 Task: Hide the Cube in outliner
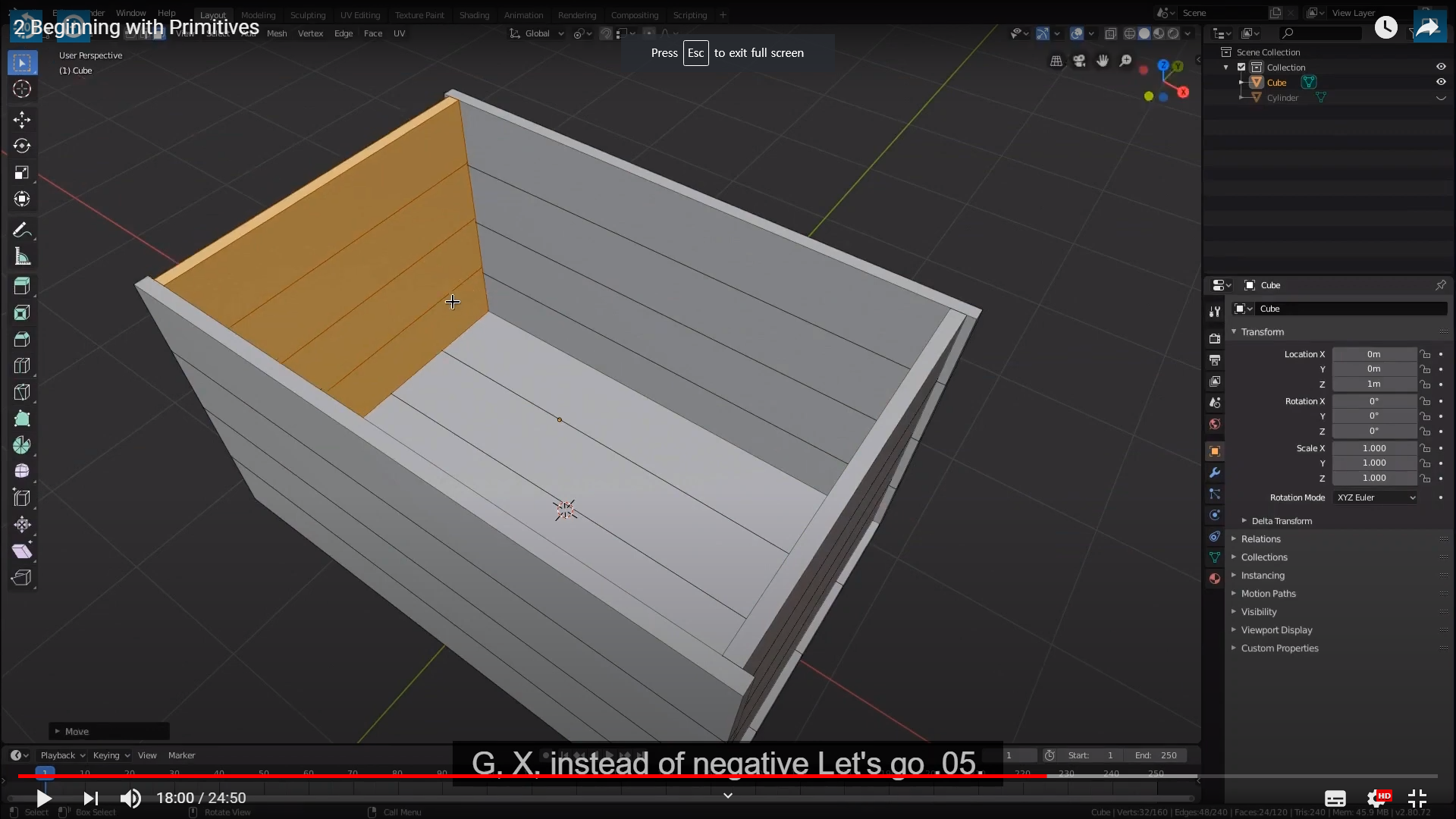pyautogui.click(x=1441, y=82)
